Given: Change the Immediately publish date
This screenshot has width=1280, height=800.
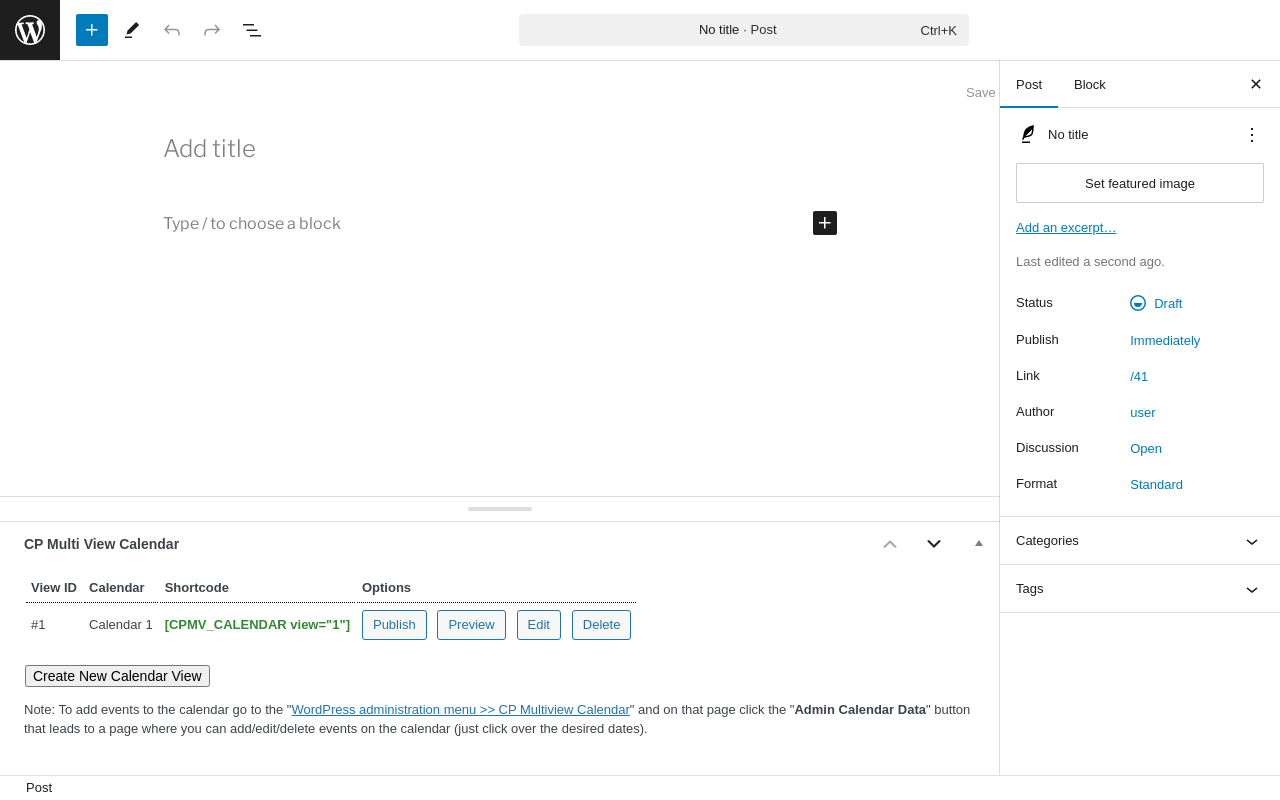Looking at the screenshot, I should point(1165,340).
